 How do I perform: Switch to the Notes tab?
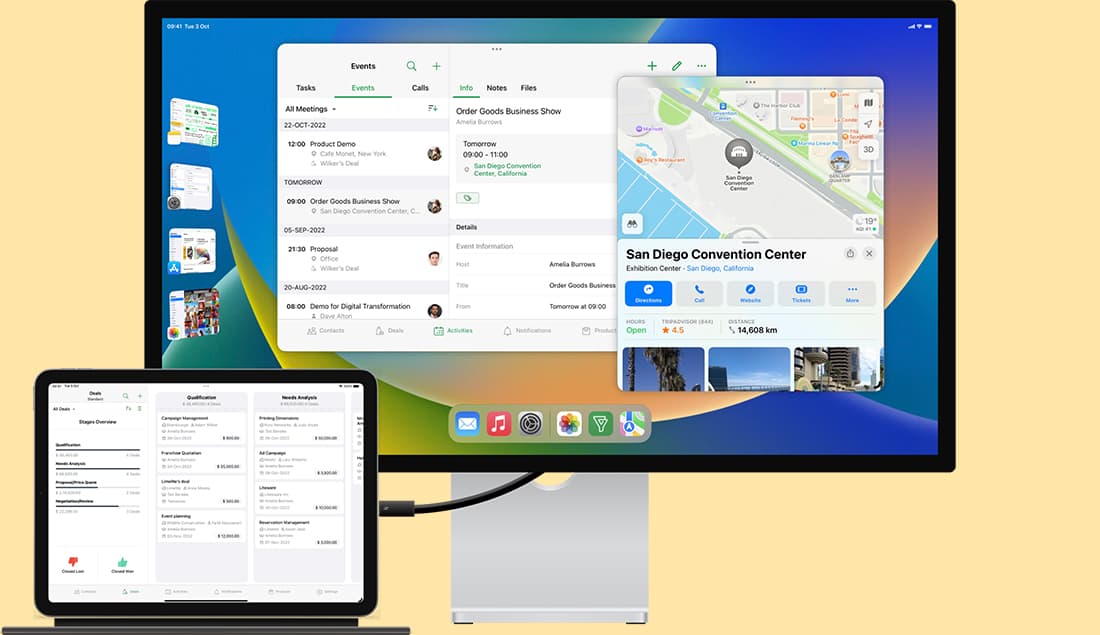tap(497, 88)
